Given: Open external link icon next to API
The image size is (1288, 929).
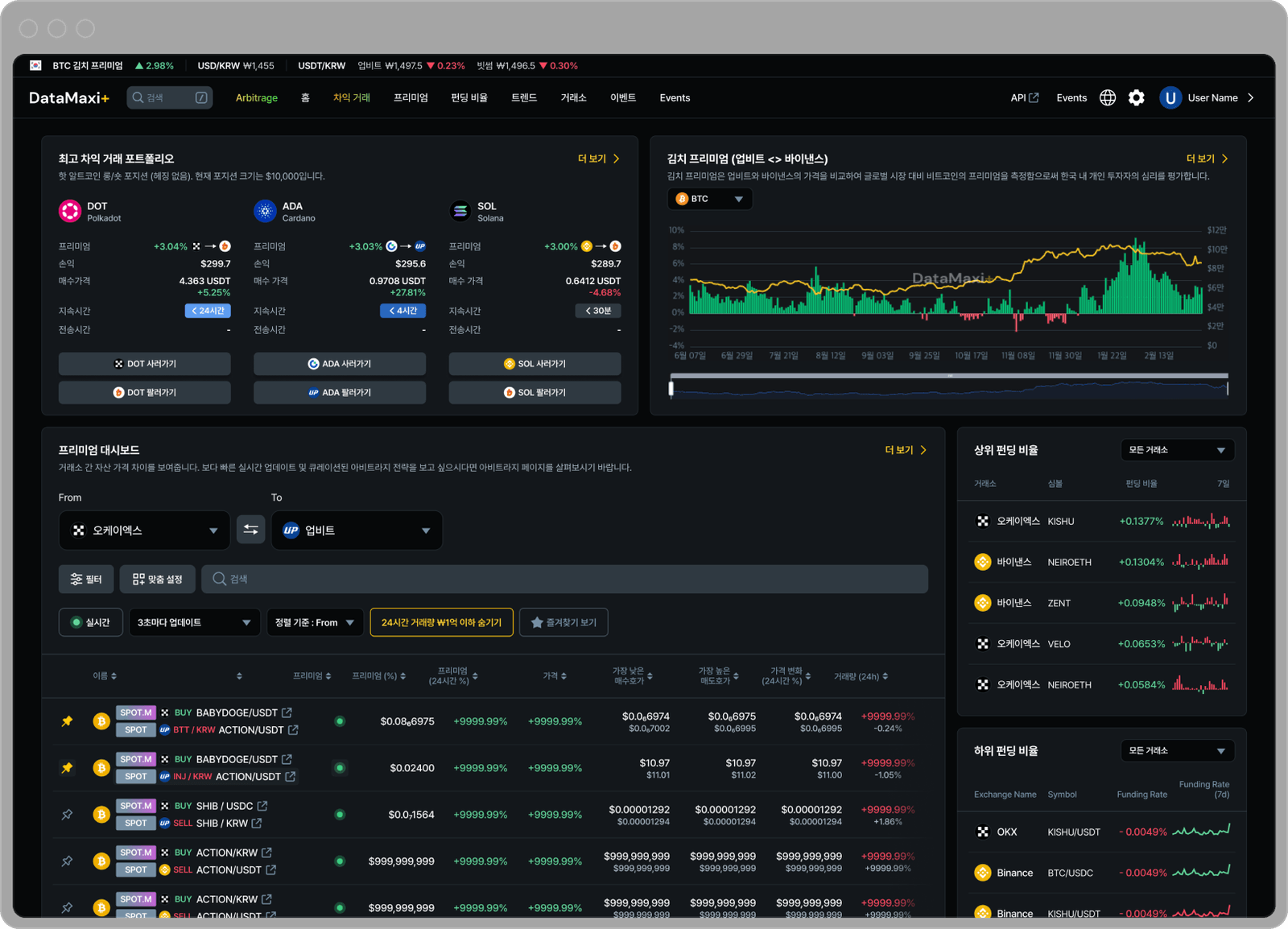Looking at the screenshot, I should (x=1034, y=98).
